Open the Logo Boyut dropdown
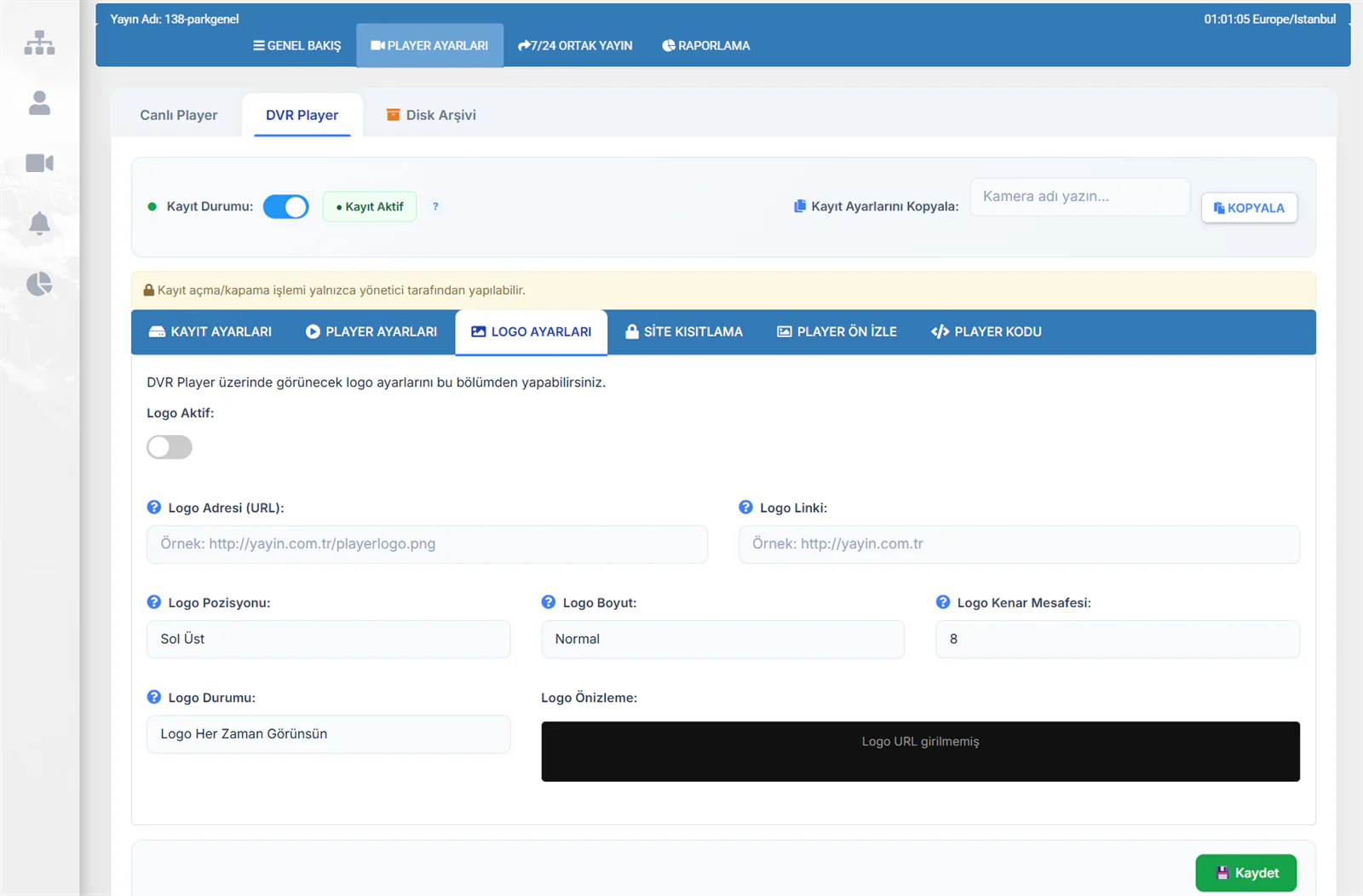The height and width of the screenshot is (896, 1363). click(x=722, y=639)
